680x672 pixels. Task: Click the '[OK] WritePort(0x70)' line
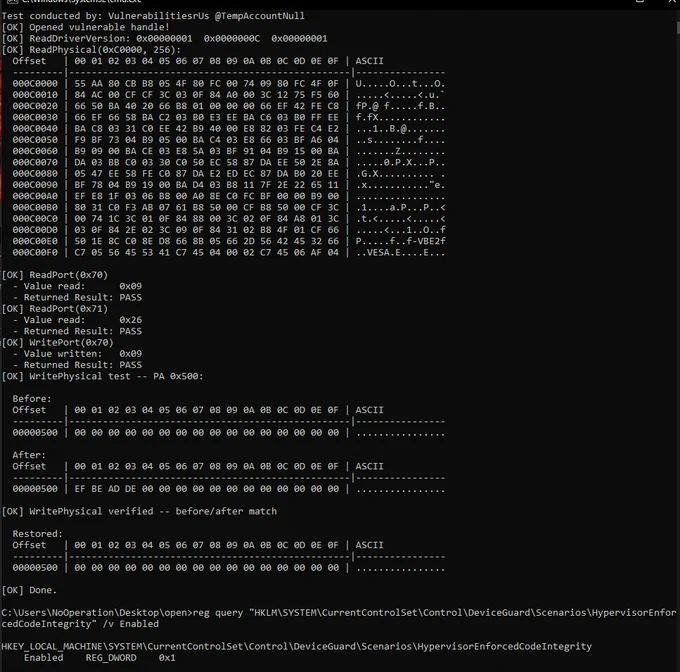[x=57, y=343]
